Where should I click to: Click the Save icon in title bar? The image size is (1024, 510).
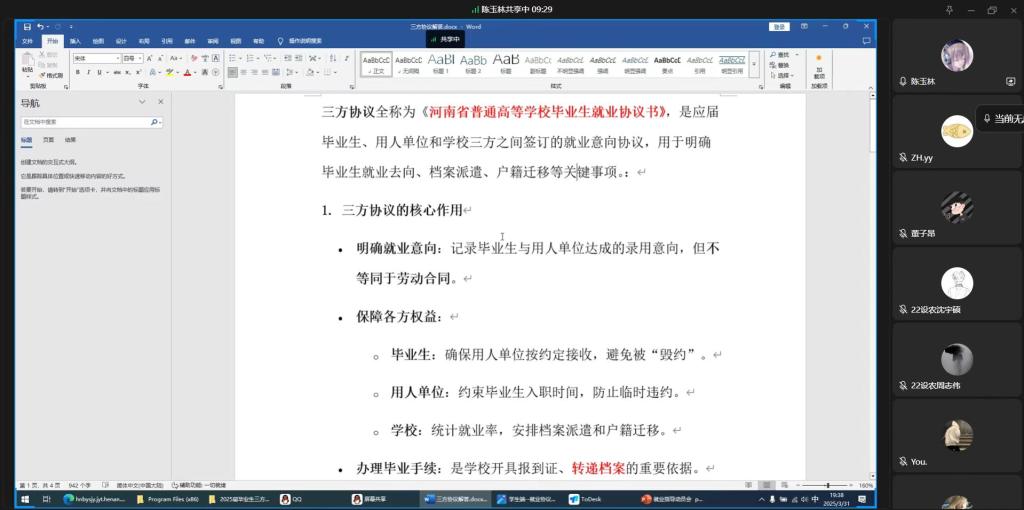[x=26, y=26]
